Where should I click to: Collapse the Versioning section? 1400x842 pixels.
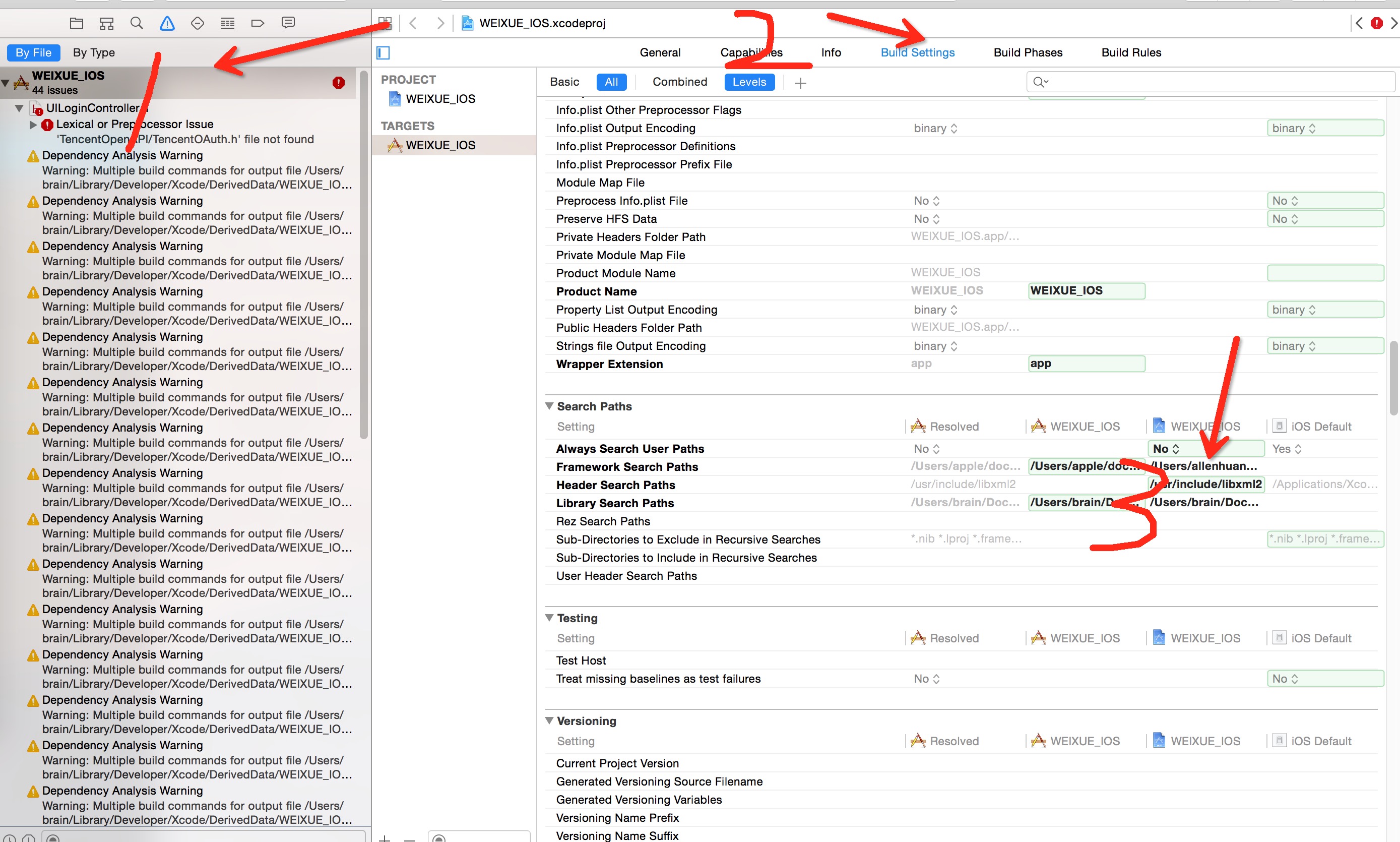549,720
